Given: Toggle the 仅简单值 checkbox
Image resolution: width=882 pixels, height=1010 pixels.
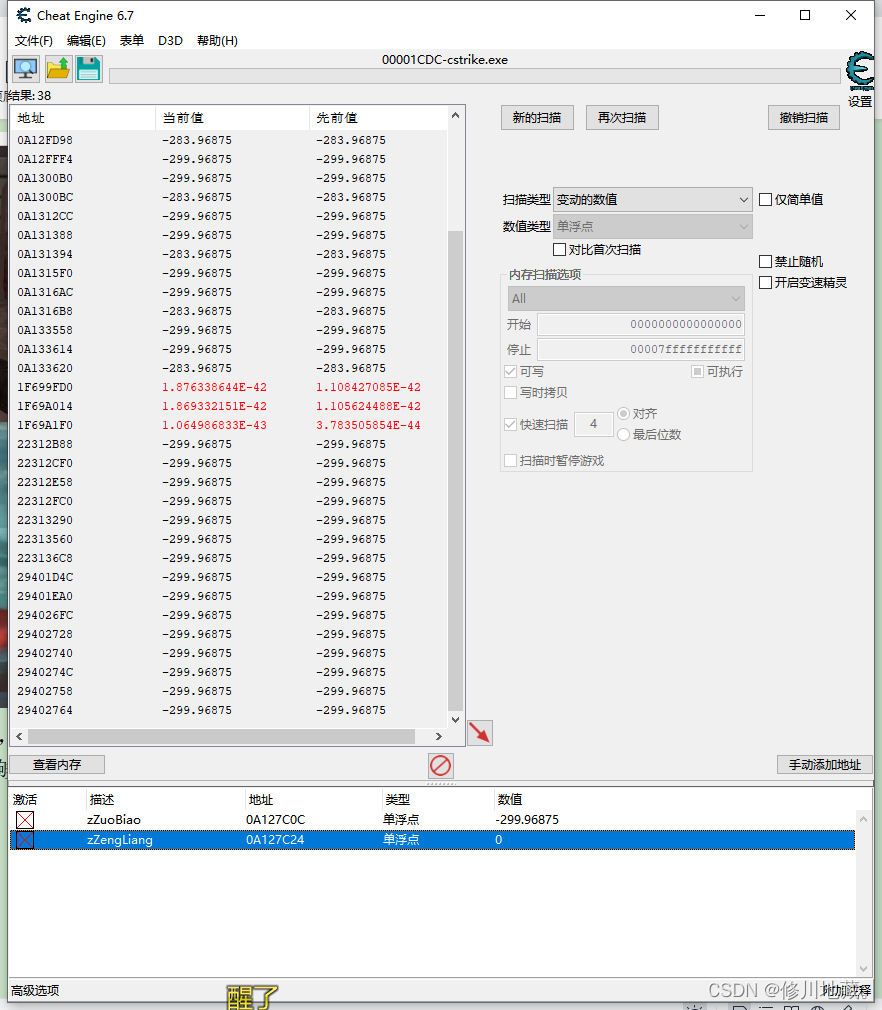Looking at the screenshot, I should point(765,200).
